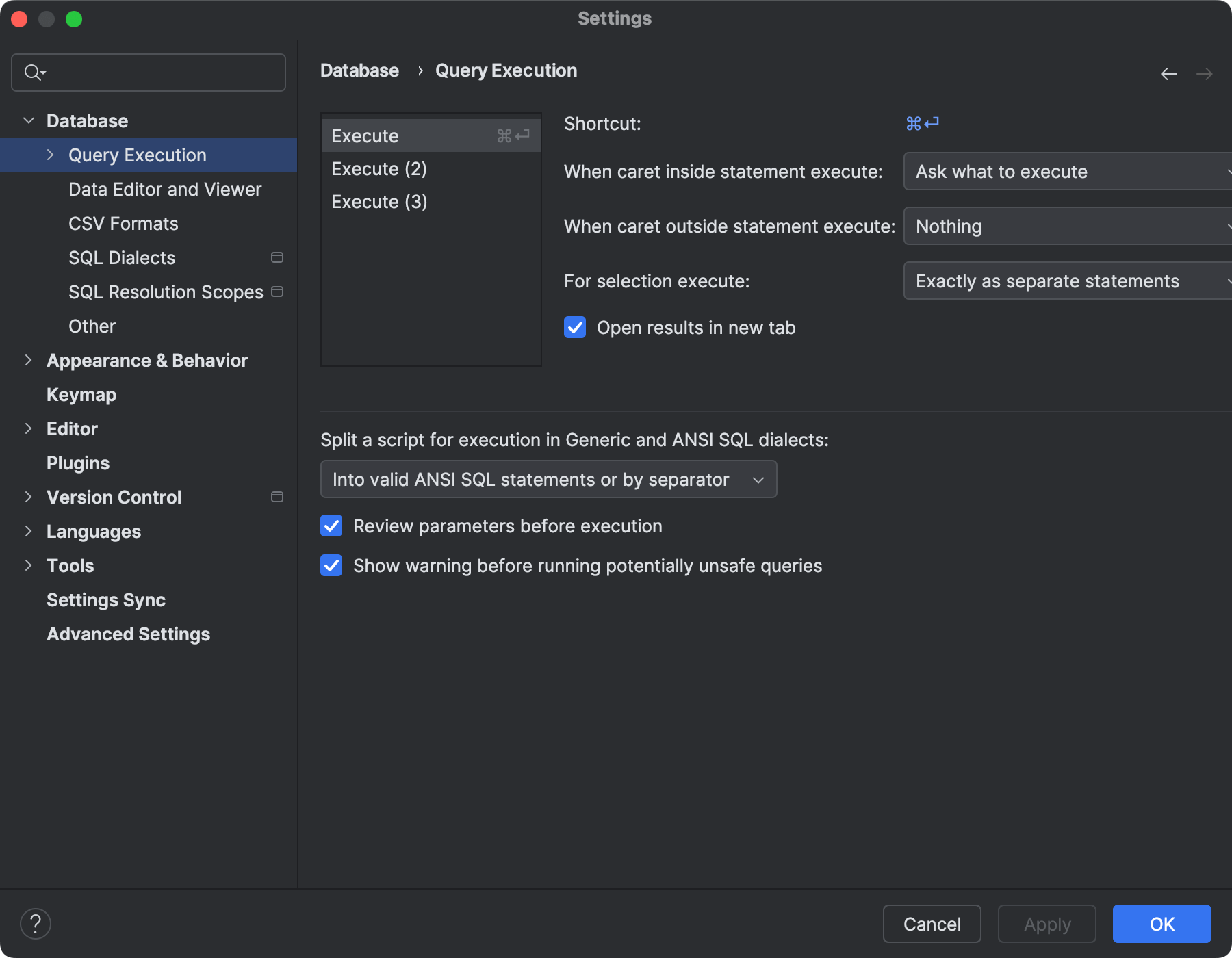Select Execute (2) in the list

(x=379, y=168)
